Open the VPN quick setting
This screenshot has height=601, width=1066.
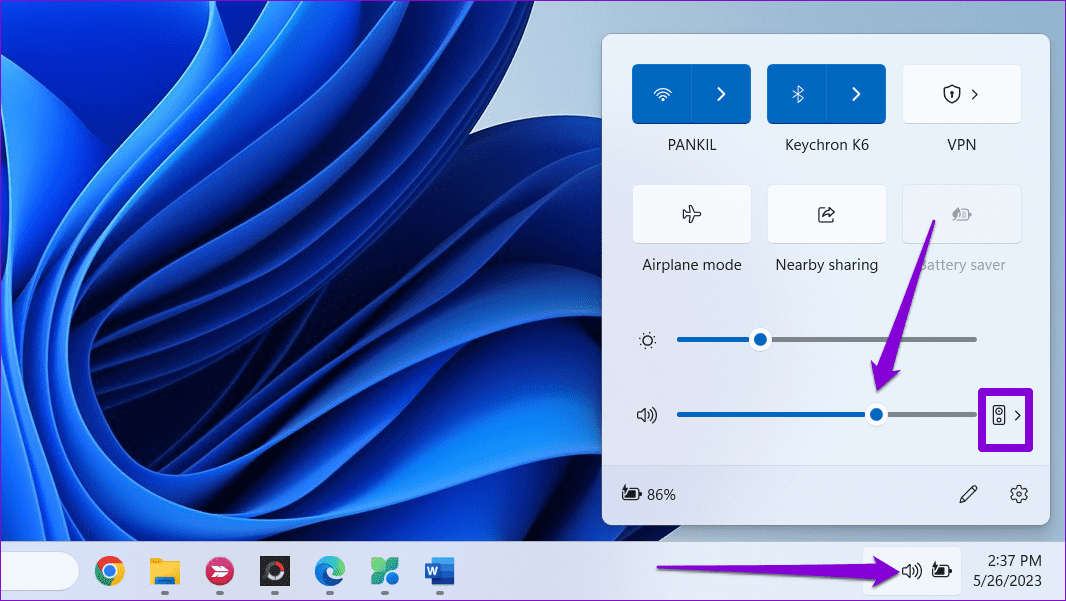click(x=961, y=94)
